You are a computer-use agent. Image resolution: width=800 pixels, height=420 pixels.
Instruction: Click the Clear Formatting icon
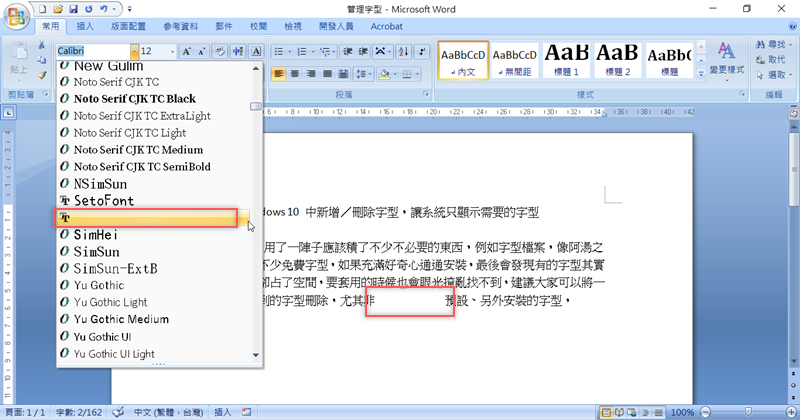tap(220, 51)
